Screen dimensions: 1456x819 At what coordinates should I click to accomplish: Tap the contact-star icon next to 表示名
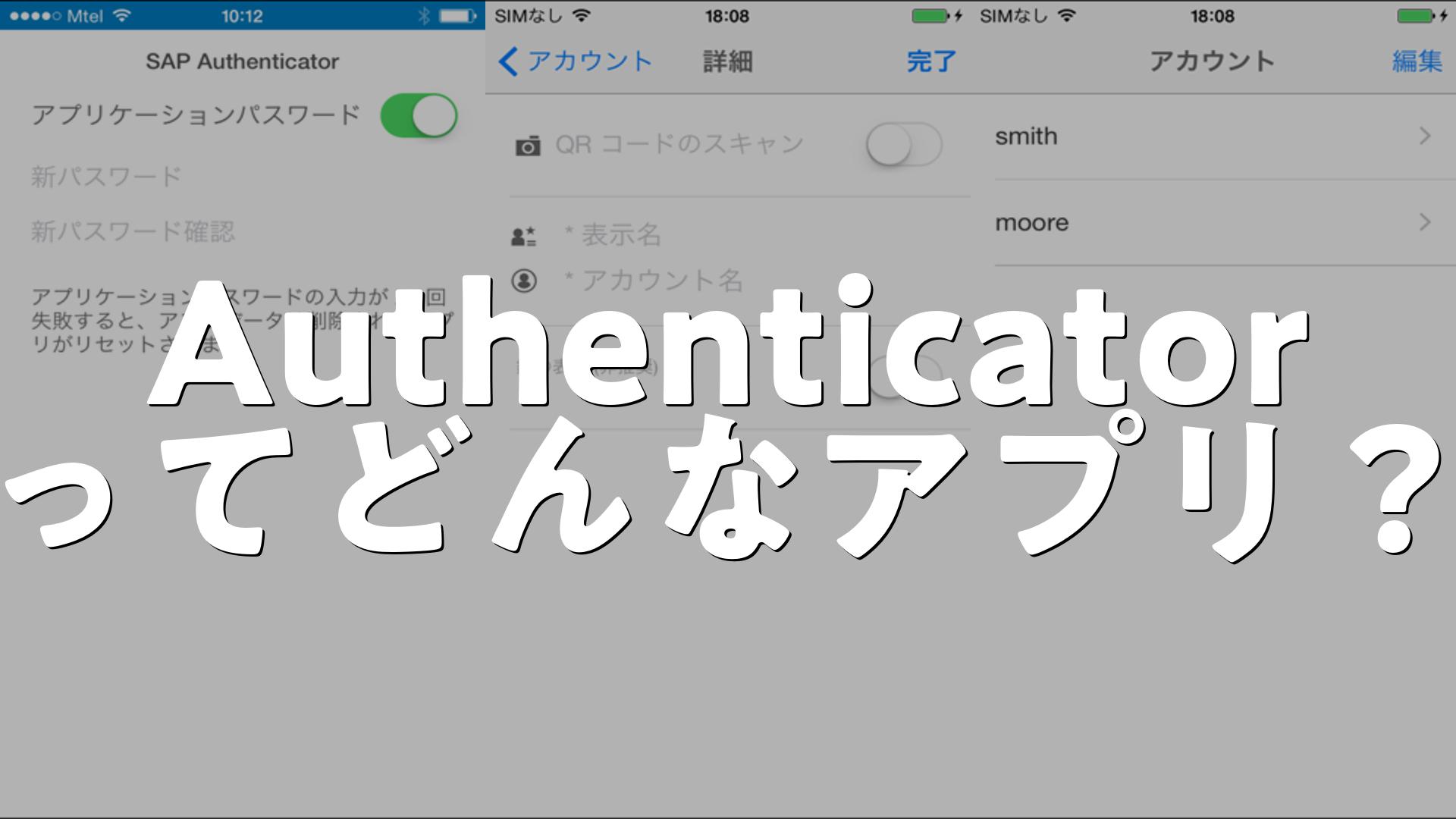click(524, 236)
